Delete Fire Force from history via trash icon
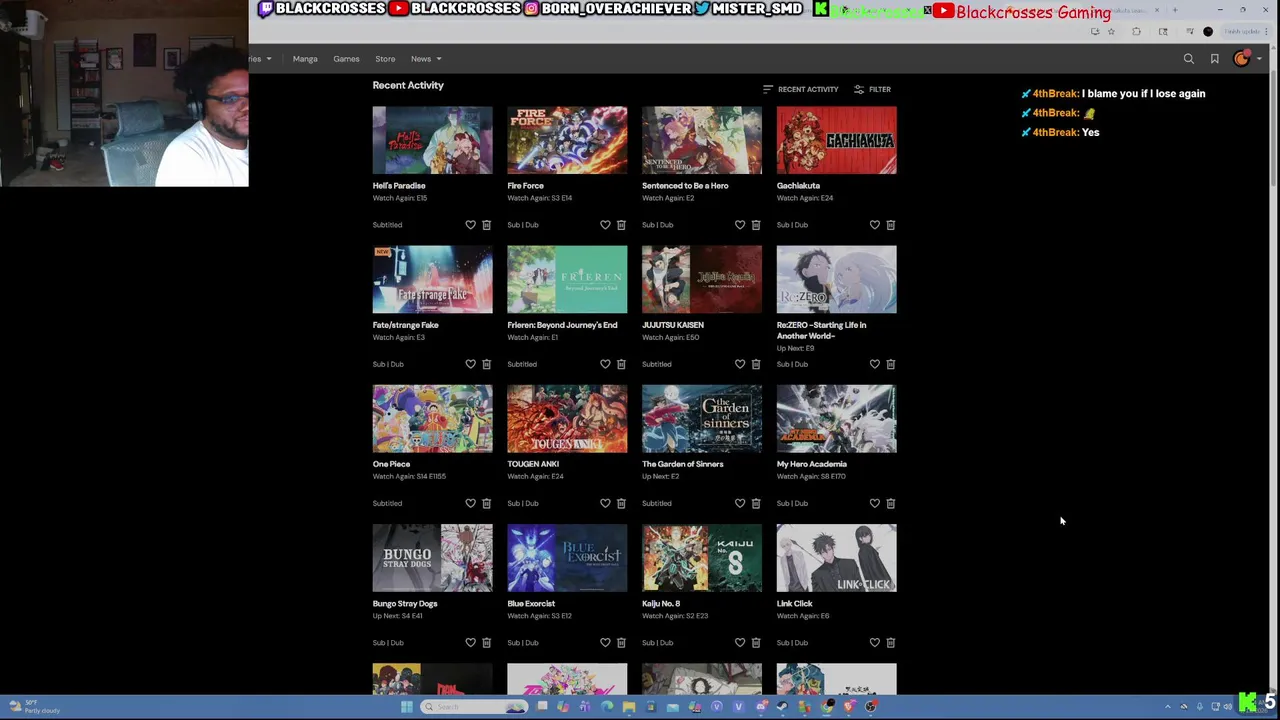The width and height of the screenshot is (1280, 720). point(621,225)
